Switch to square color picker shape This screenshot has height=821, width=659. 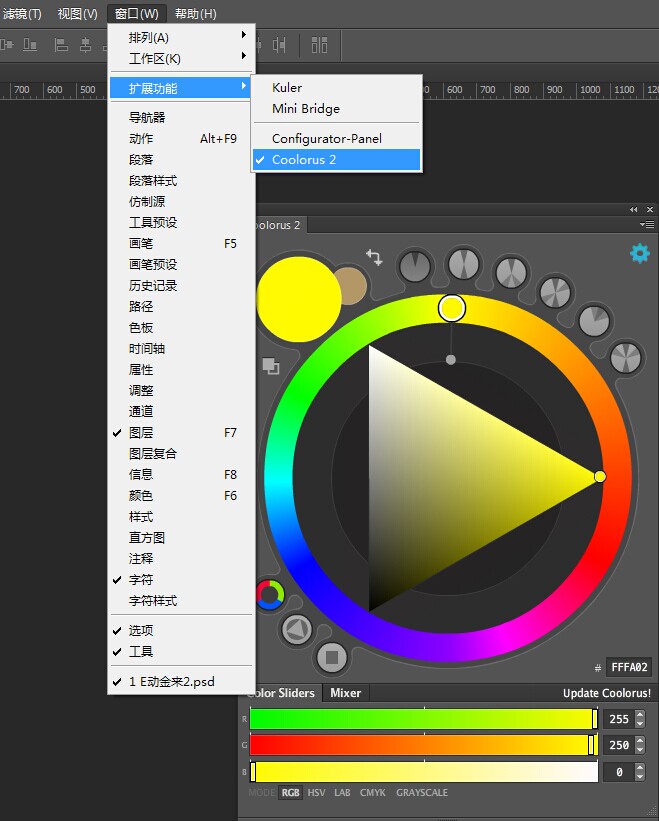click(332, 657)
